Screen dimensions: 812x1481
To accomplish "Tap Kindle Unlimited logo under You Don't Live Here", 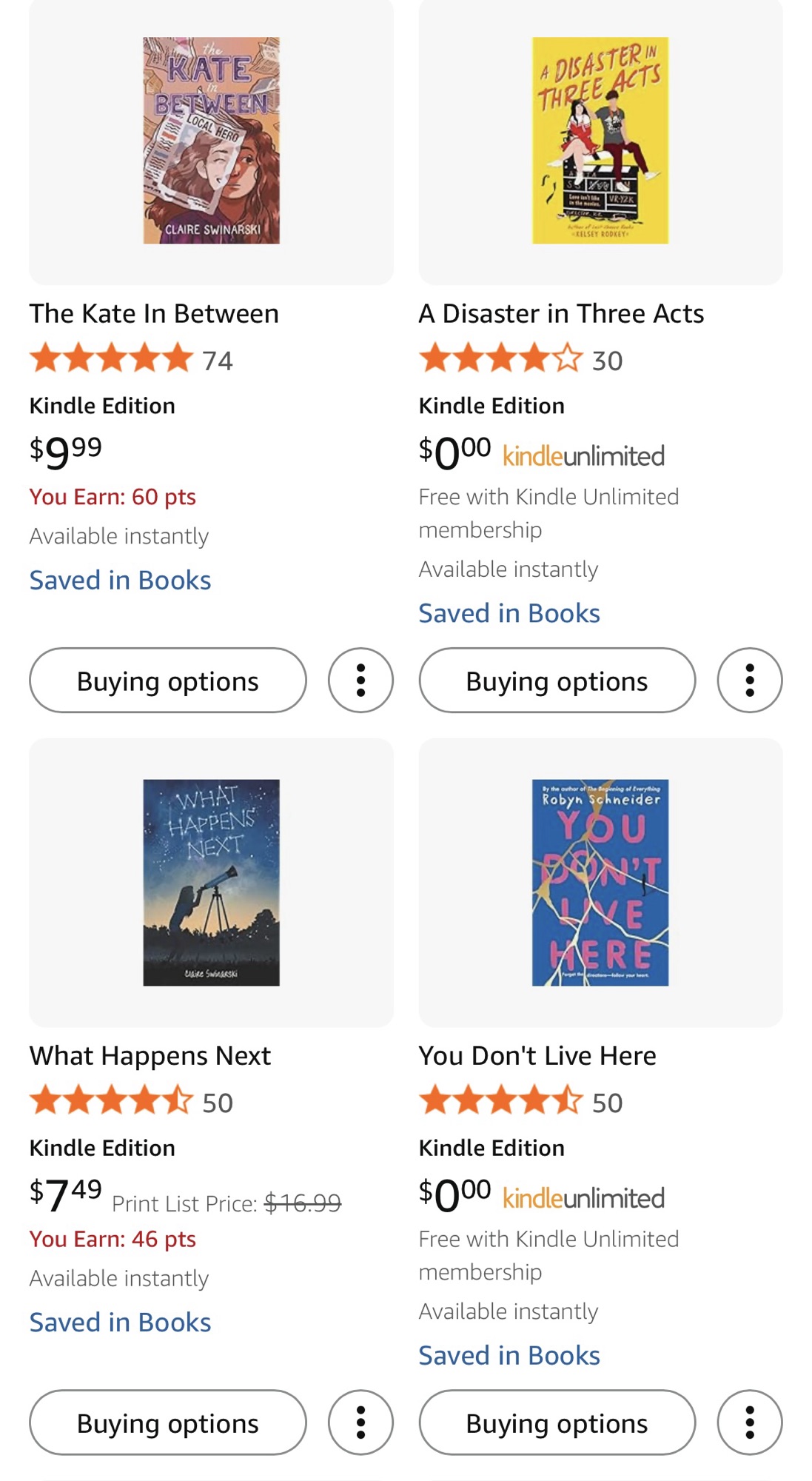I will pos(583,1198).
